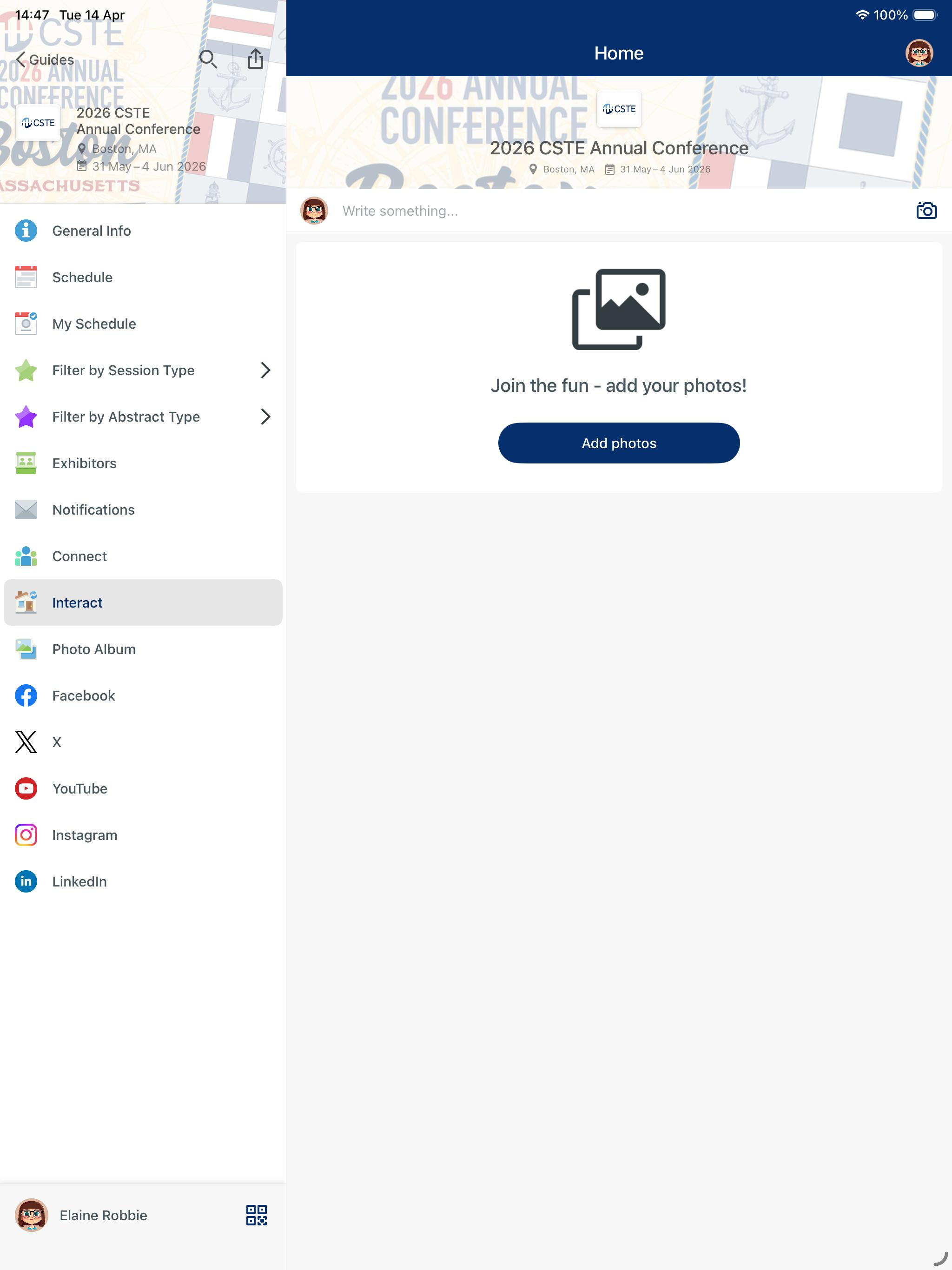The height and width of the screenshot is (1270, 952).
Task: Go back to Guides
Action: (x=45, y=60)
